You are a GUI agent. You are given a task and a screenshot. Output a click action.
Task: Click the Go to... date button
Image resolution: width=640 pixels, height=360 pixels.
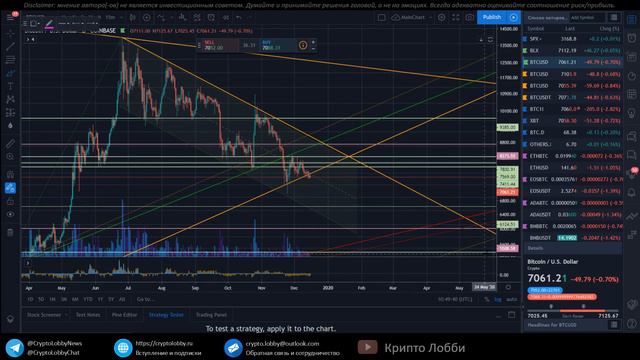(145, 299)
